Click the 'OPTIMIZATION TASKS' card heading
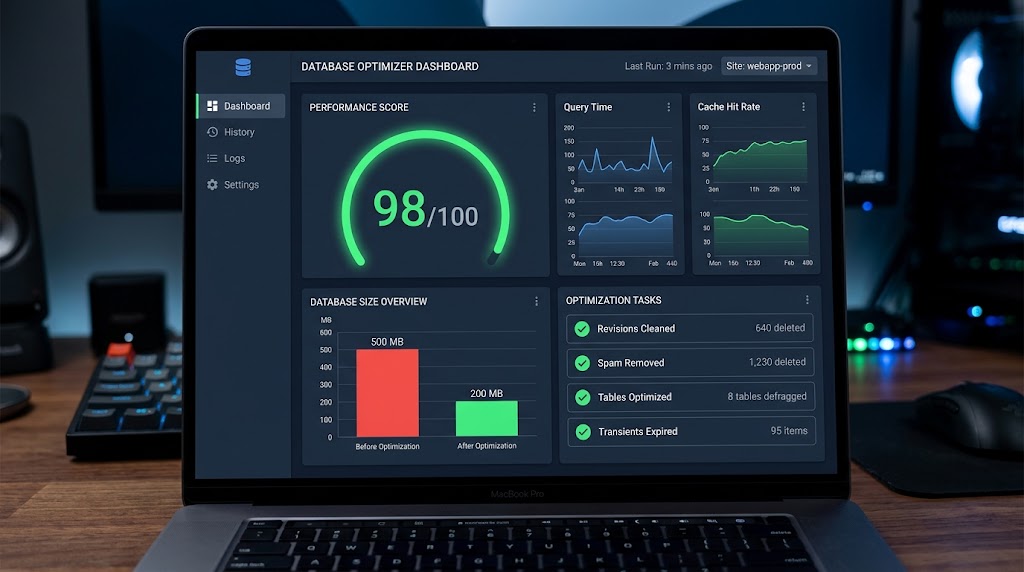The height and width of the screenshot is (572, 1024). [x=613, y=300]
